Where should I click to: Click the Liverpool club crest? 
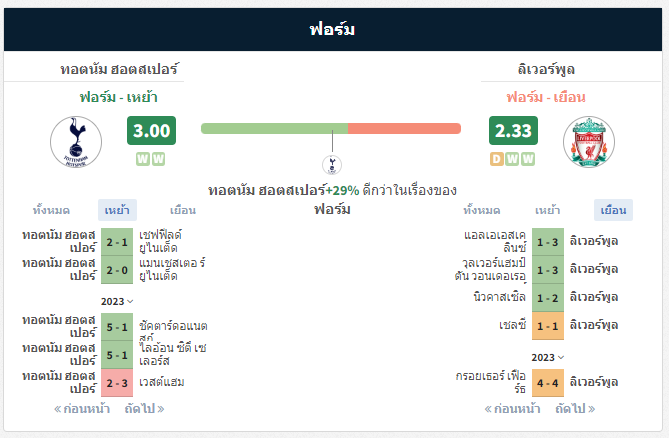click(x=589, y=142)
